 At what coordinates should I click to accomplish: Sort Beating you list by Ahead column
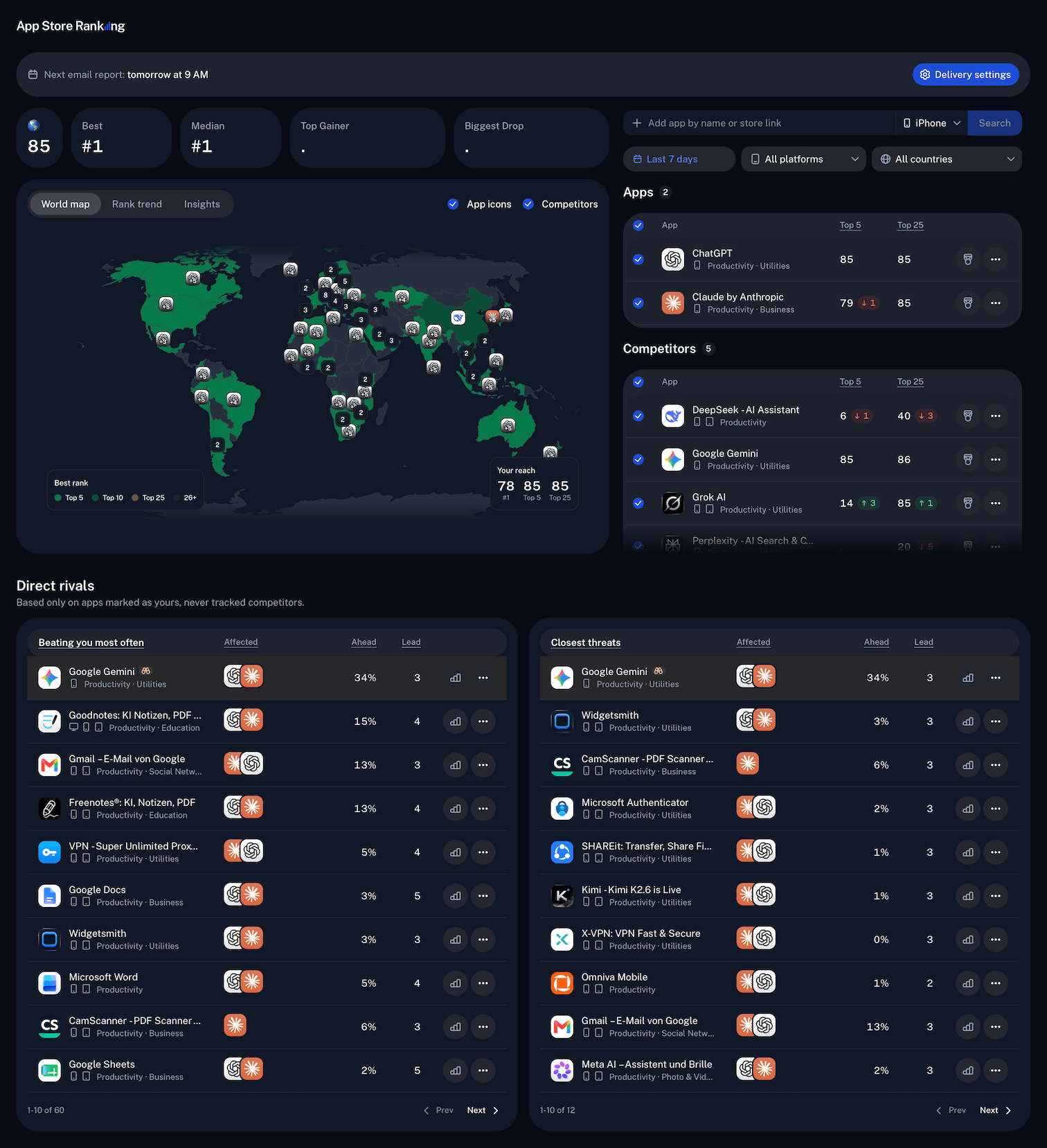(364, 643)
